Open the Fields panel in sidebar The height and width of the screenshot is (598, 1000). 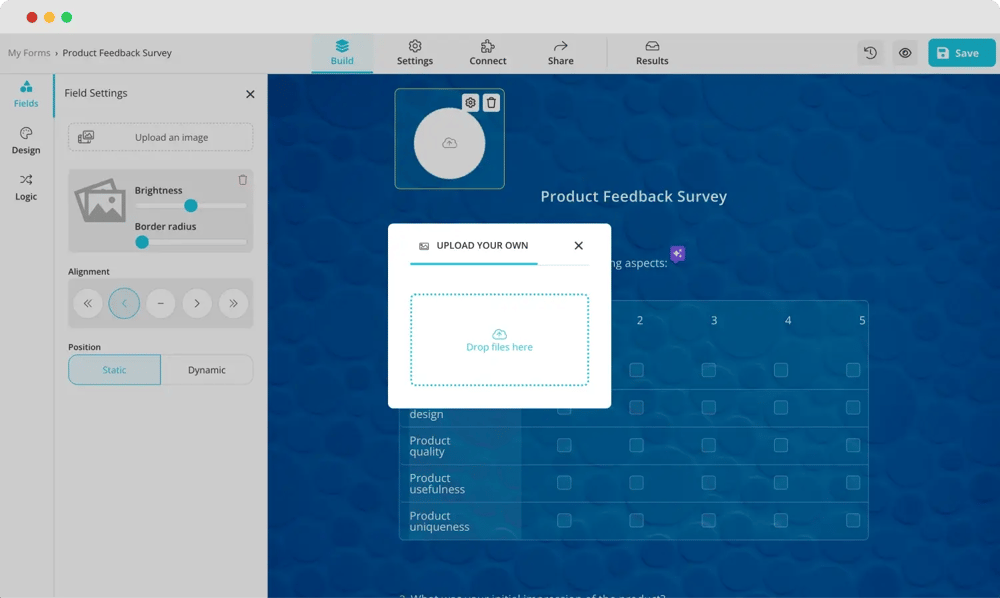pos(25,95)
